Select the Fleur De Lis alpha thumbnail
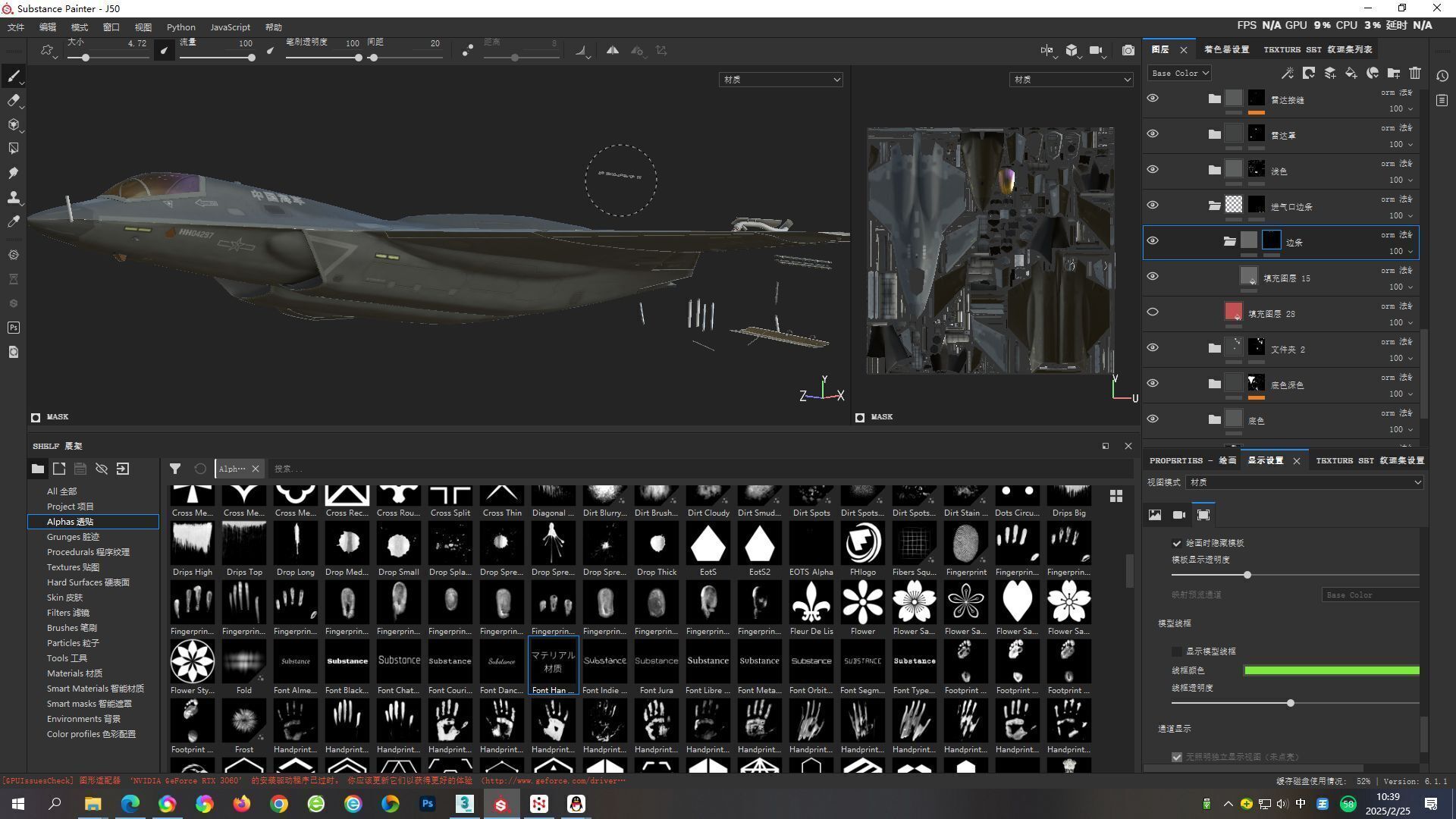The height and width of the screenshot is (819, 1456). 811,603
